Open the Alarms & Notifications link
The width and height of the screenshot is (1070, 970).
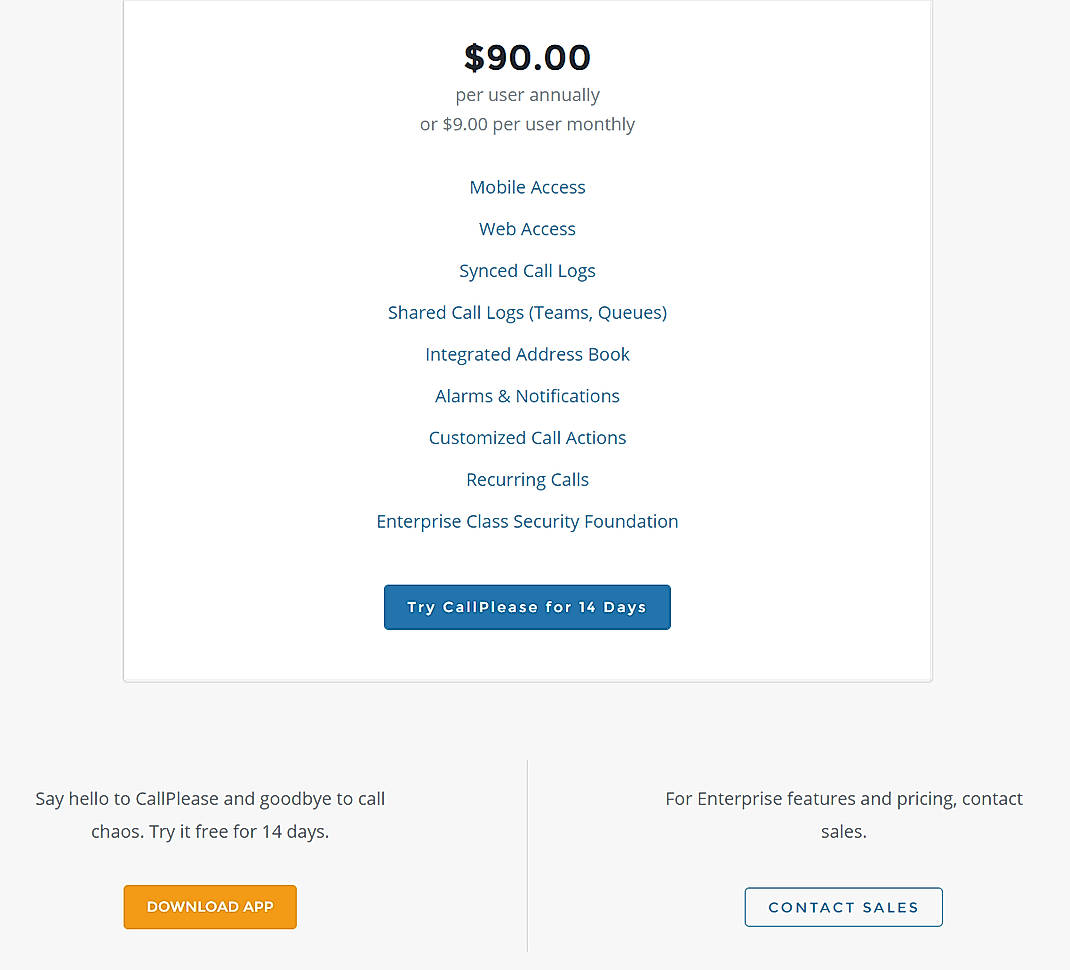[x=527, y=396]
